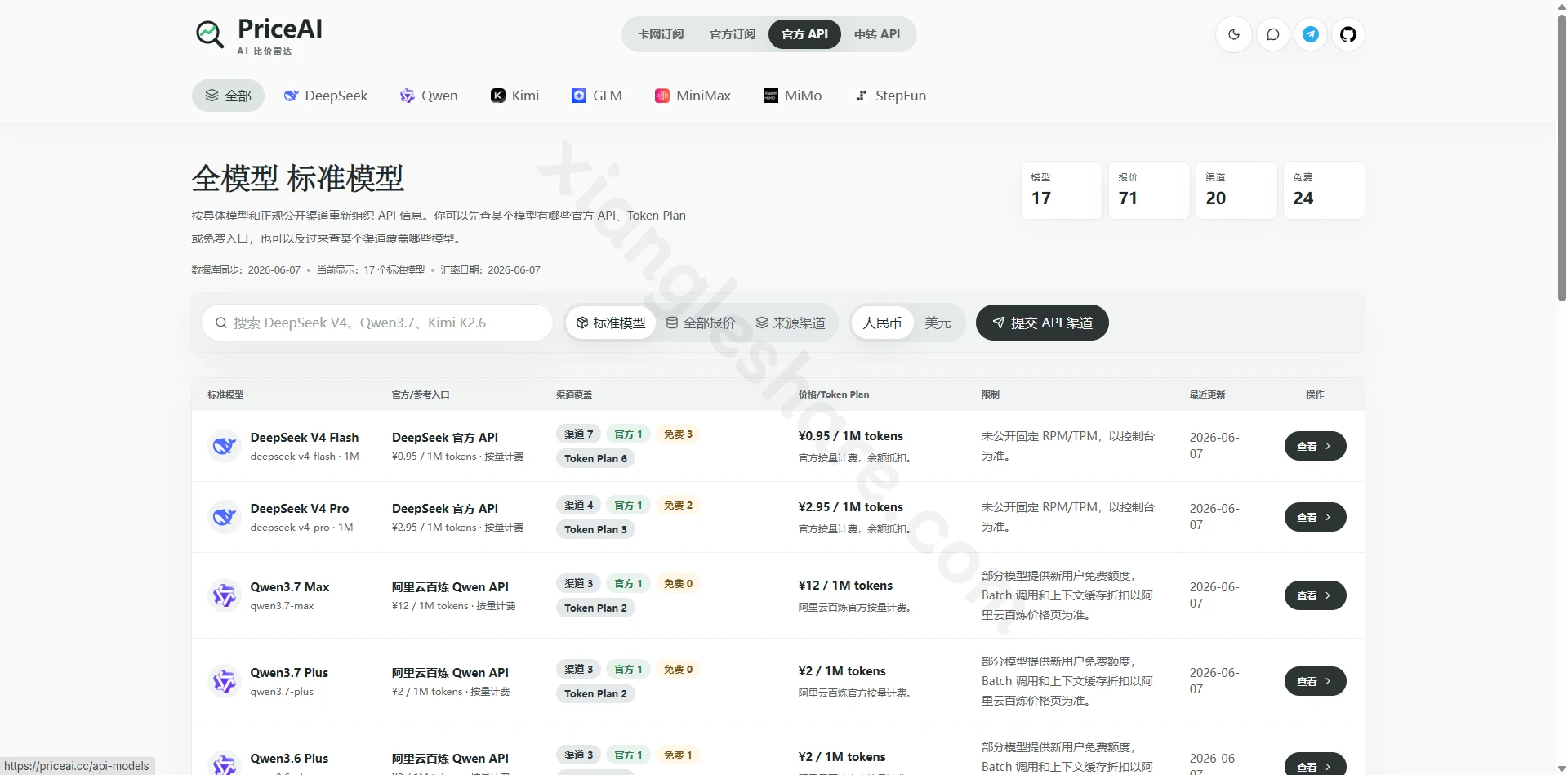This screenshot has height=775, width=1568.
Task: Click 渠道 4 badge in DeepSeek V4 Pro row
Action: (x=579, y=505)
